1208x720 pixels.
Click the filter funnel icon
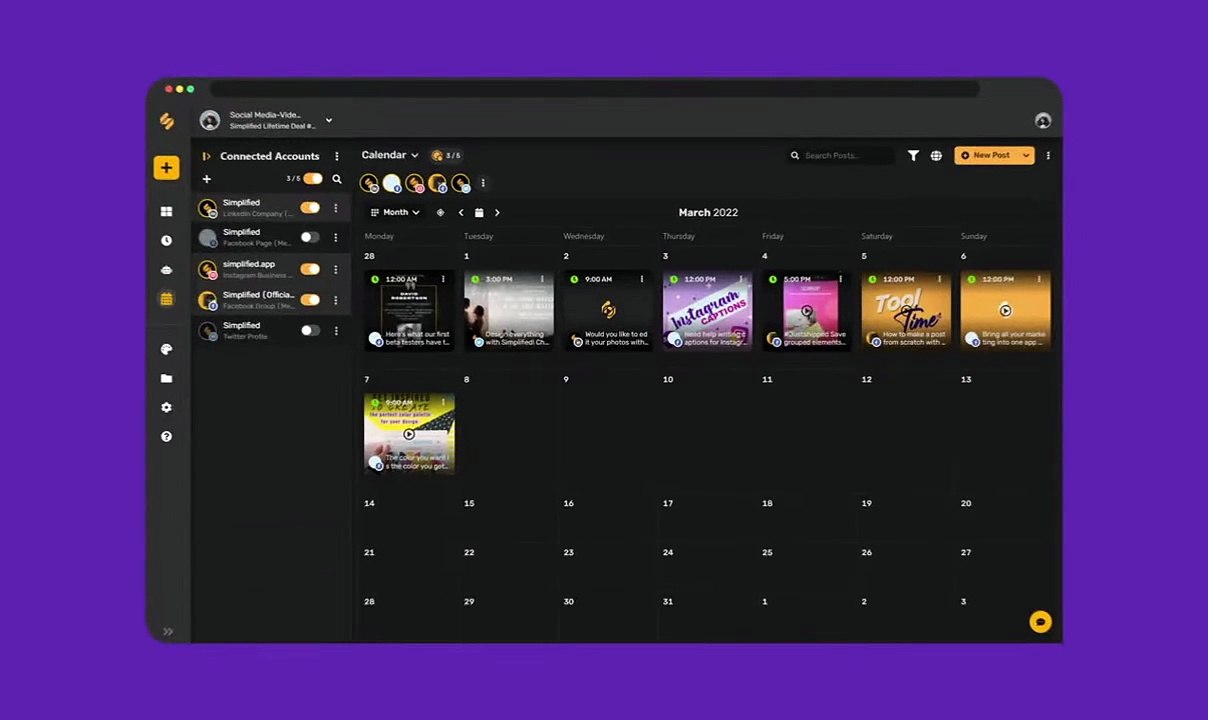(913, 156)
